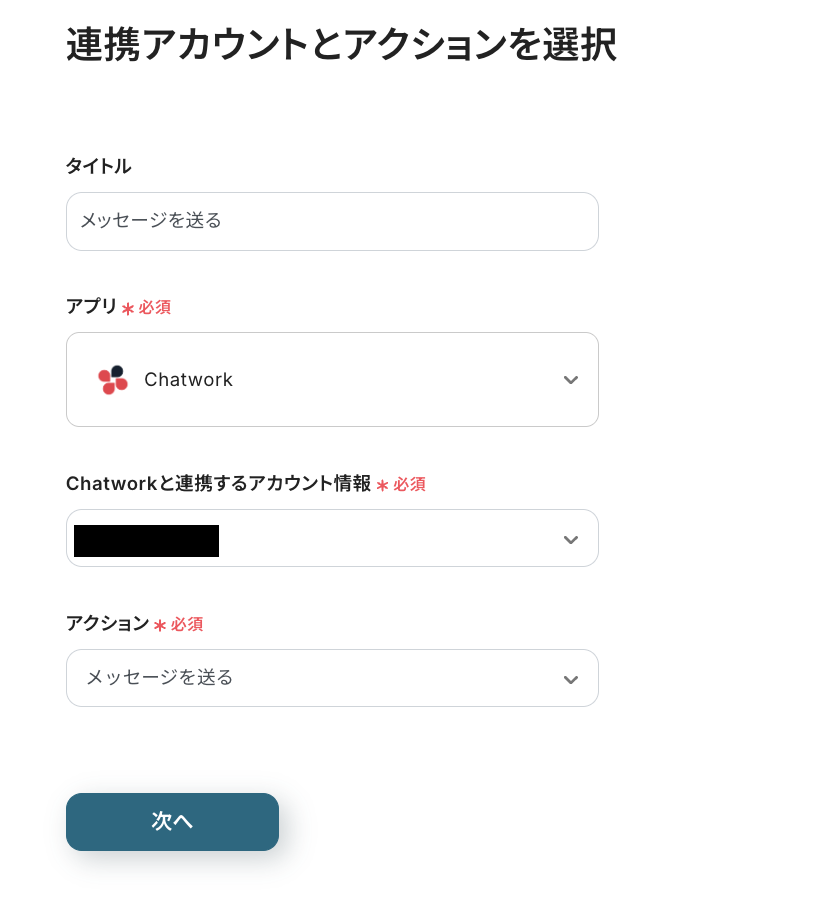Click the アプリ field label
This screenshot has width=832, height=914.
coord(91,307)
